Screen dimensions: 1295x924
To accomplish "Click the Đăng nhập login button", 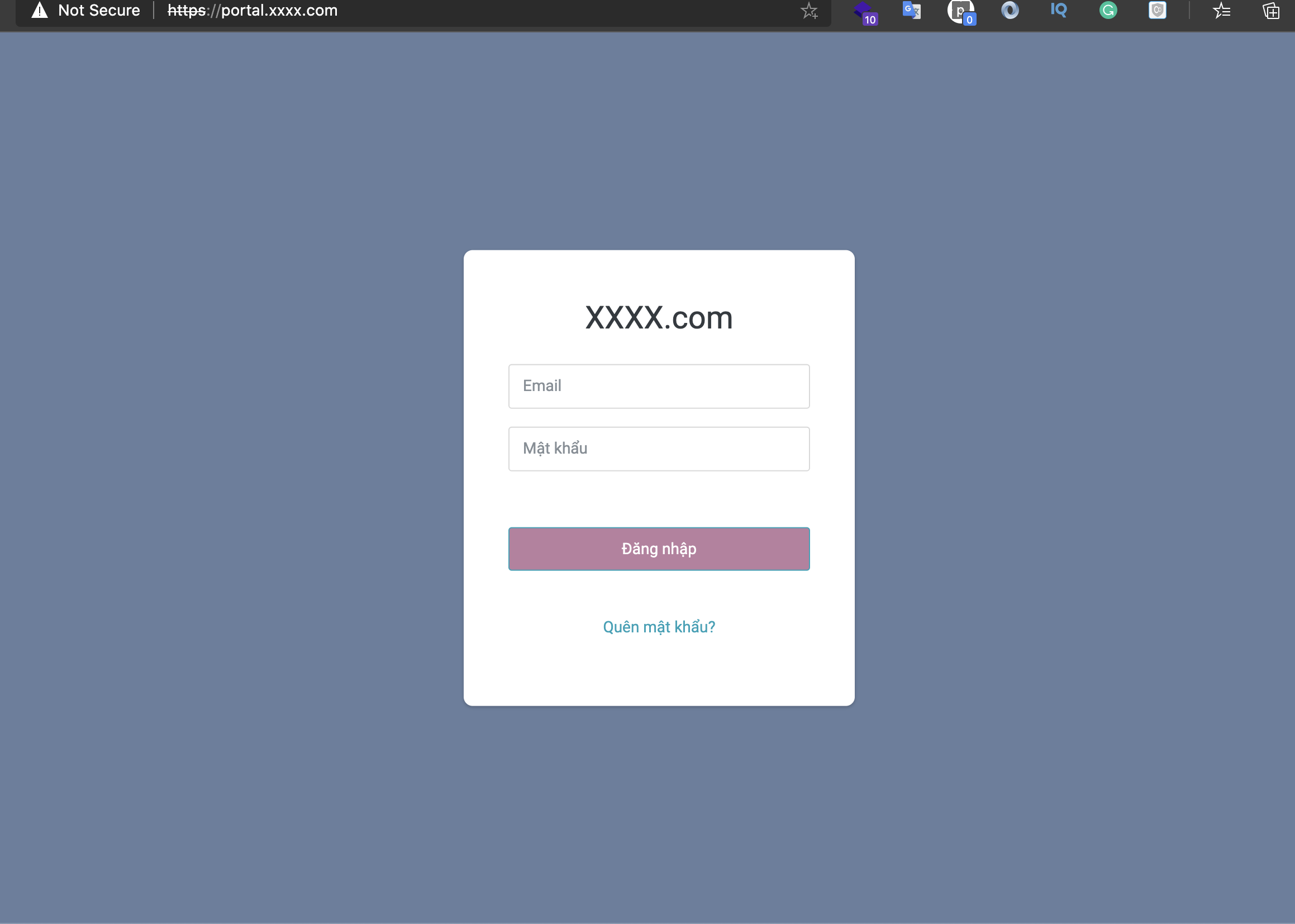I will 659,548.
